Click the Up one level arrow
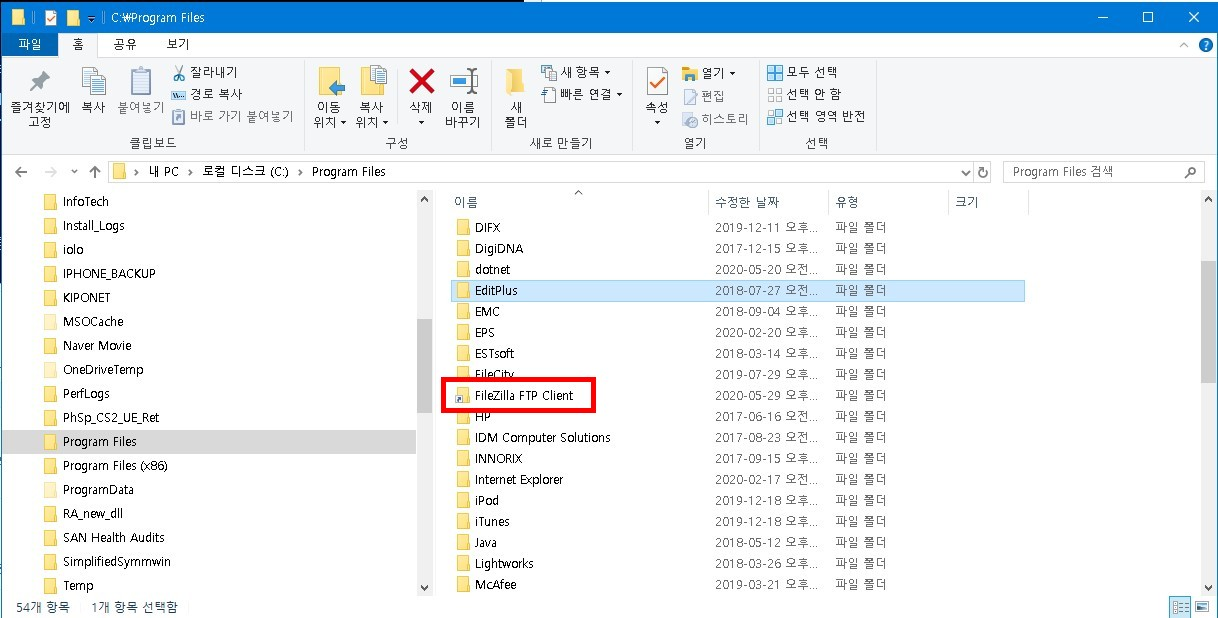This screenshot has width=1218, height=618. (x=95, y=171)
